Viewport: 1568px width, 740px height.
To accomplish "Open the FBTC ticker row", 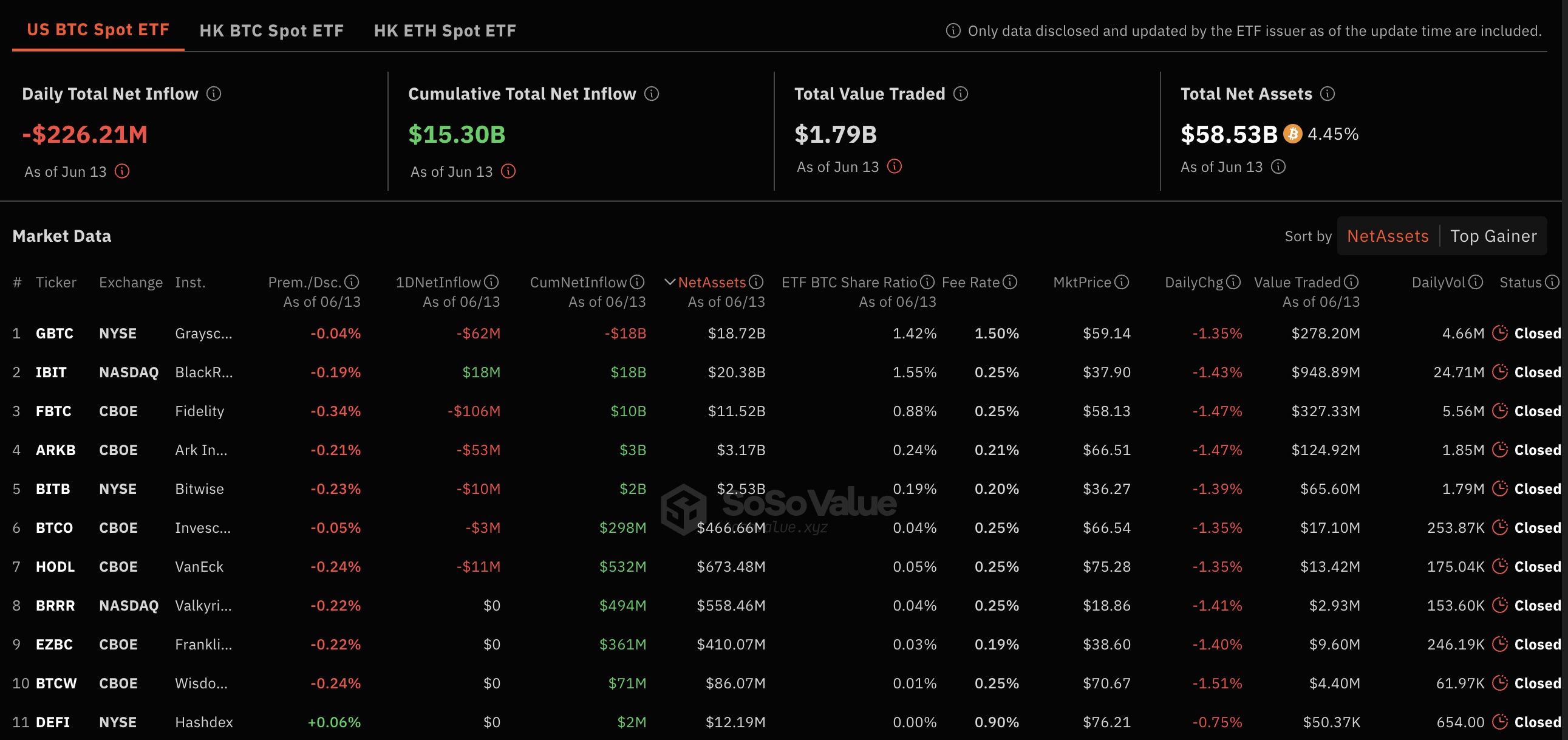I will 53,411.
